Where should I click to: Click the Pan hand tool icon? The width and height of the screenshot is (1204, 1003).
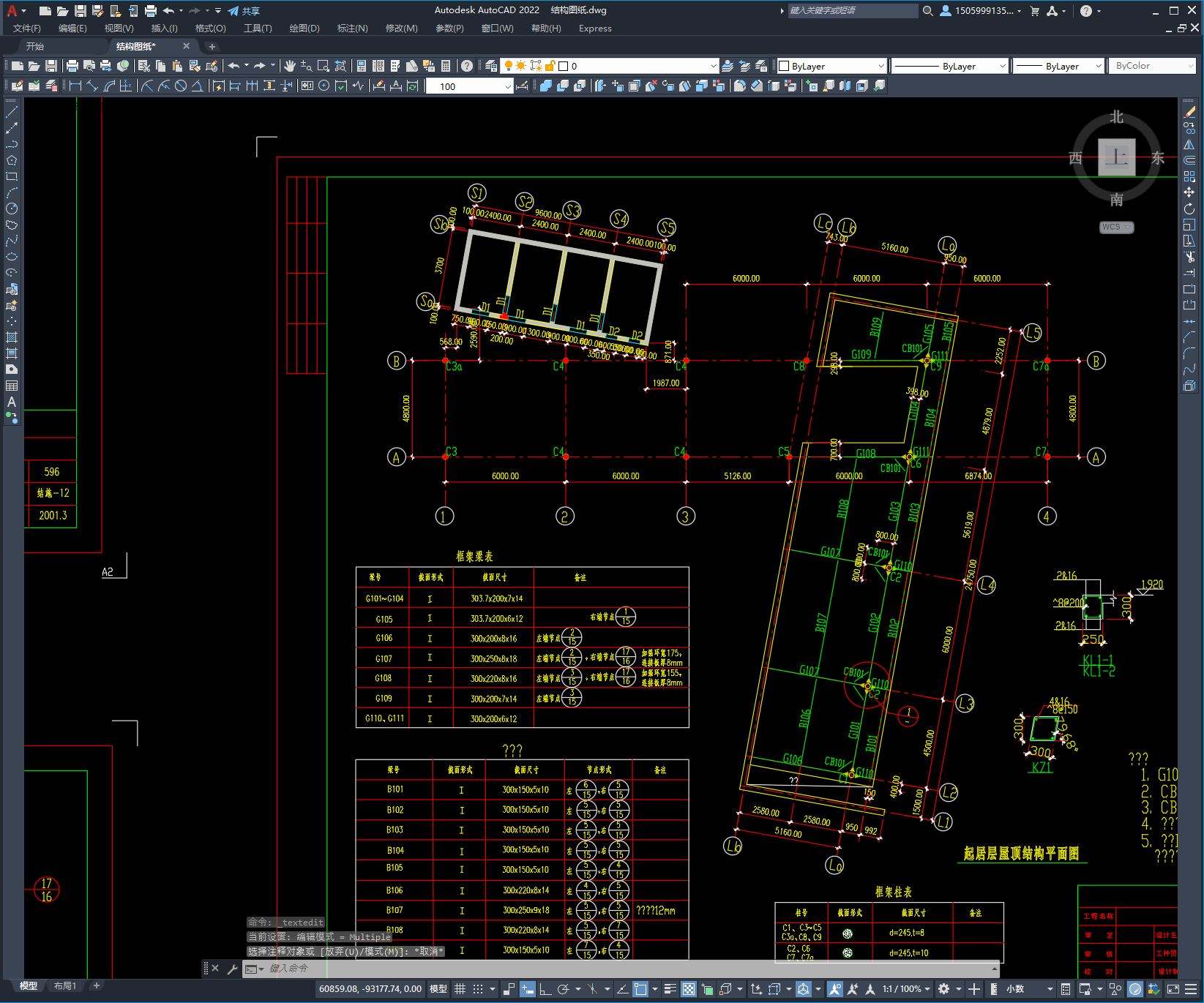[289, 66]
